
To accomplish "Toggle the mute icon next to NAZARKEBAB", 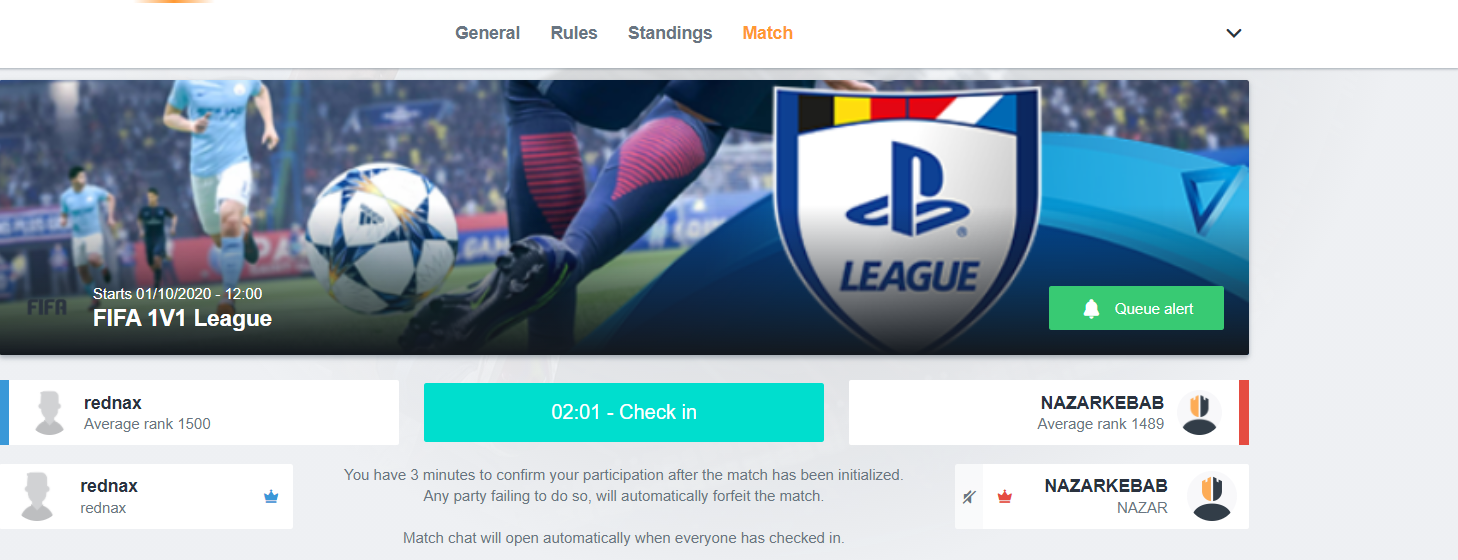I will click(x=969, y=497).
